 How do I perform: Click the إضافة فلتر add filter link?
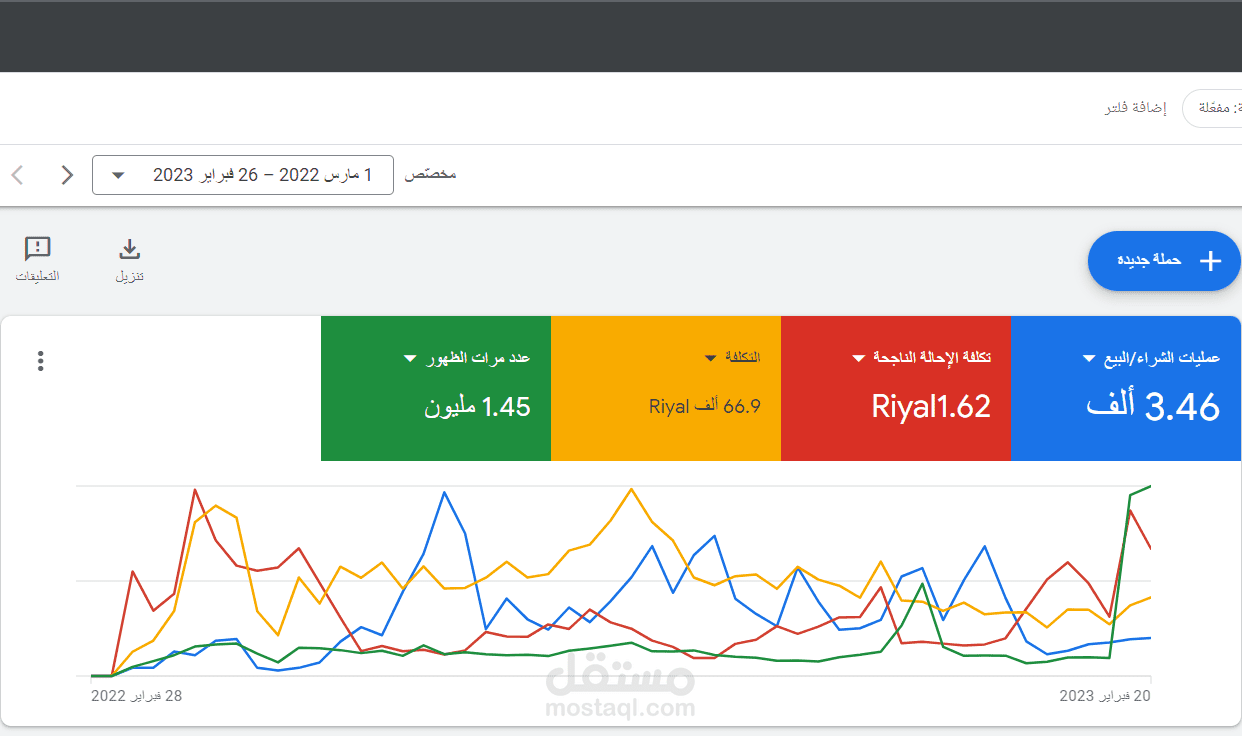pos(1135,108)
